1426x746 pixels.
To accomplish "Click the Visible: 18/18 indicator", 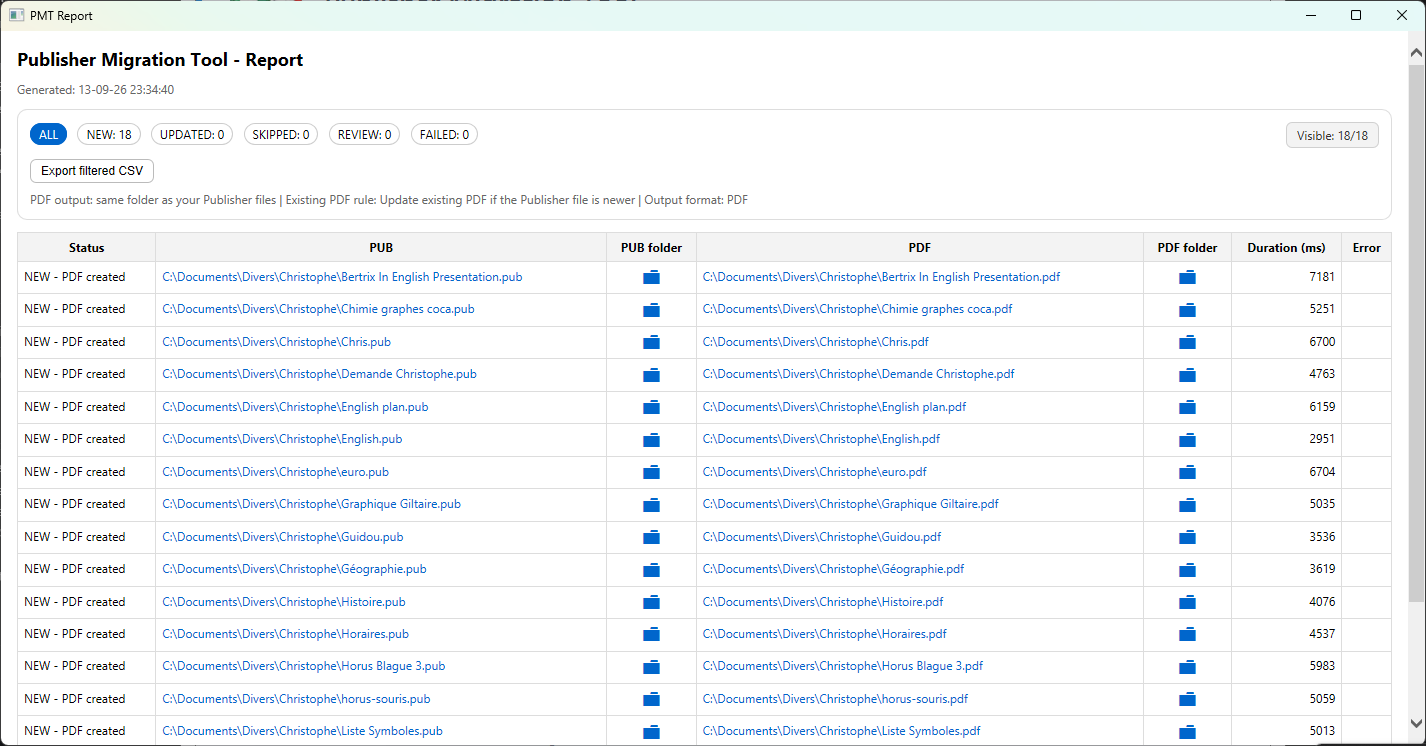I will (1332, 135).
